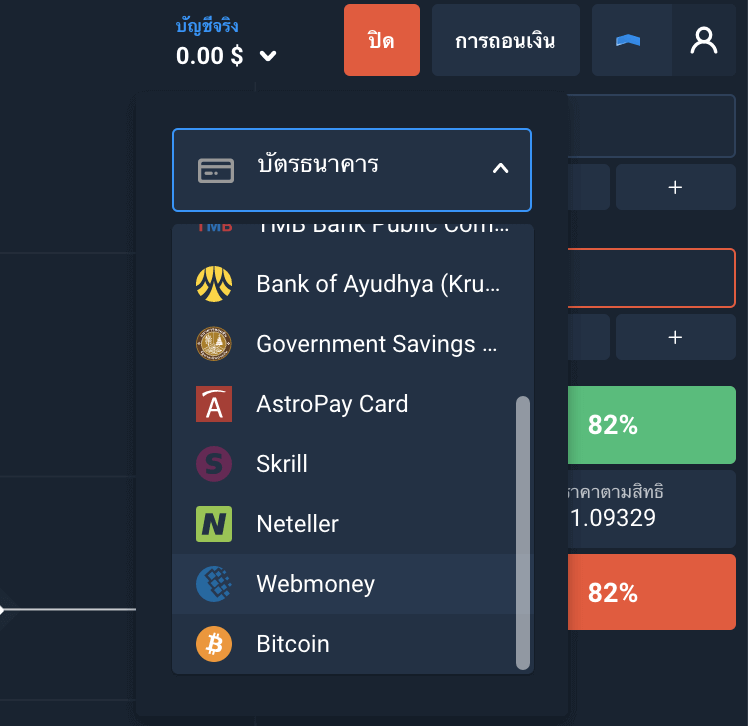This screenshot has height=726, width=748.
Task: Click the green 82% call button
Action: (x=652, y=425)
